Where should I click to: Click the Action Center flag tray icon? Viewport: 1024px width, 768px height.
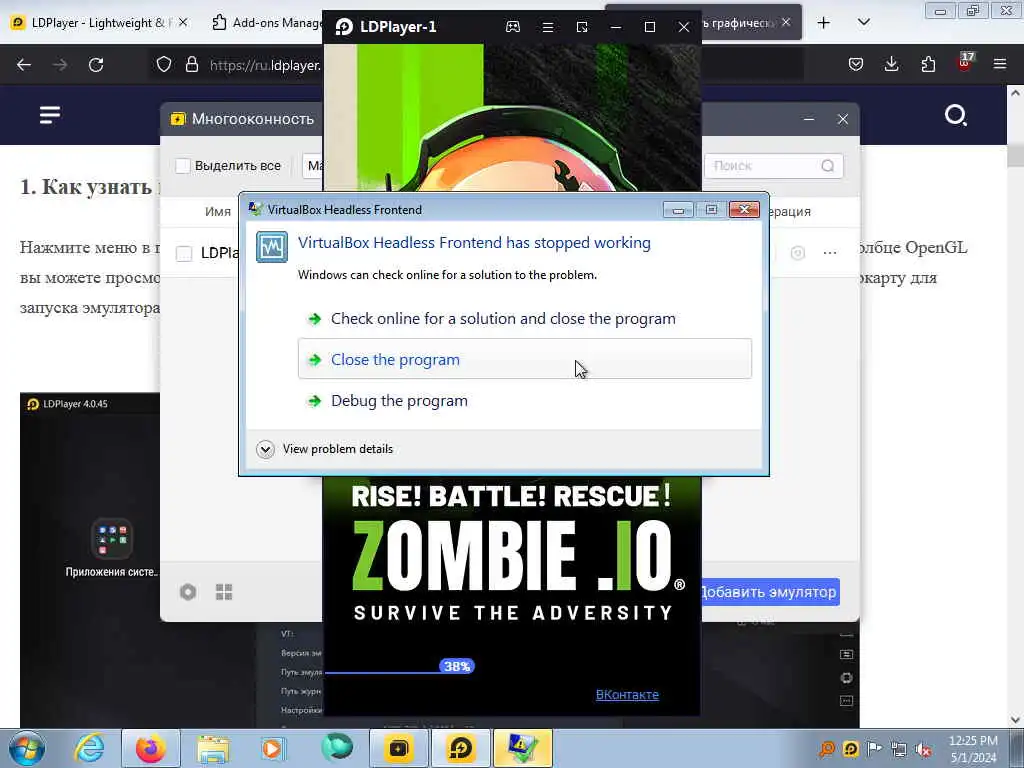pyautogui.click(x=874, y=749)
